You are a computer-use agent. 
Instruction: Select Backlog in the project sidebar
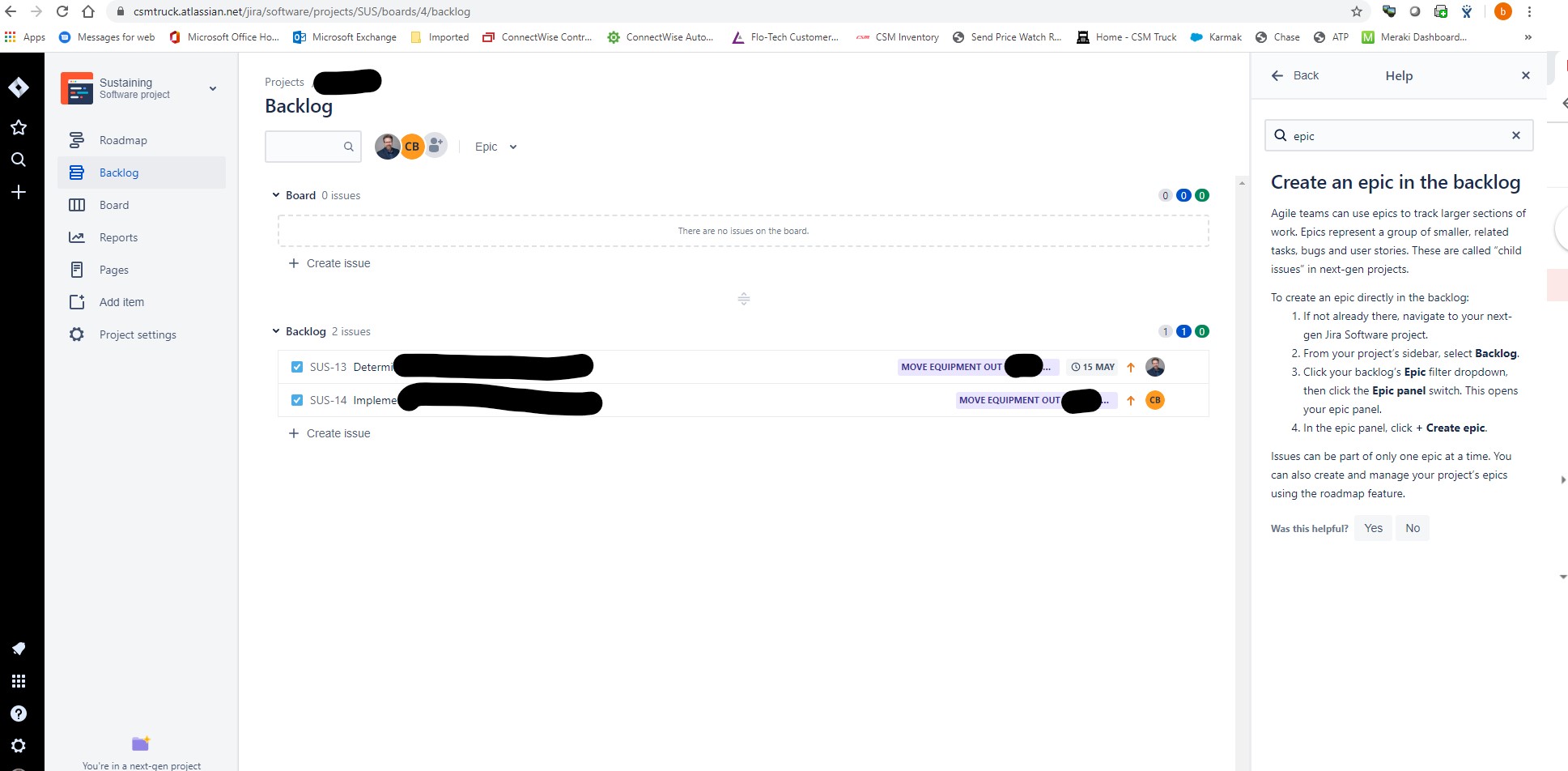[x=142, y=173]
